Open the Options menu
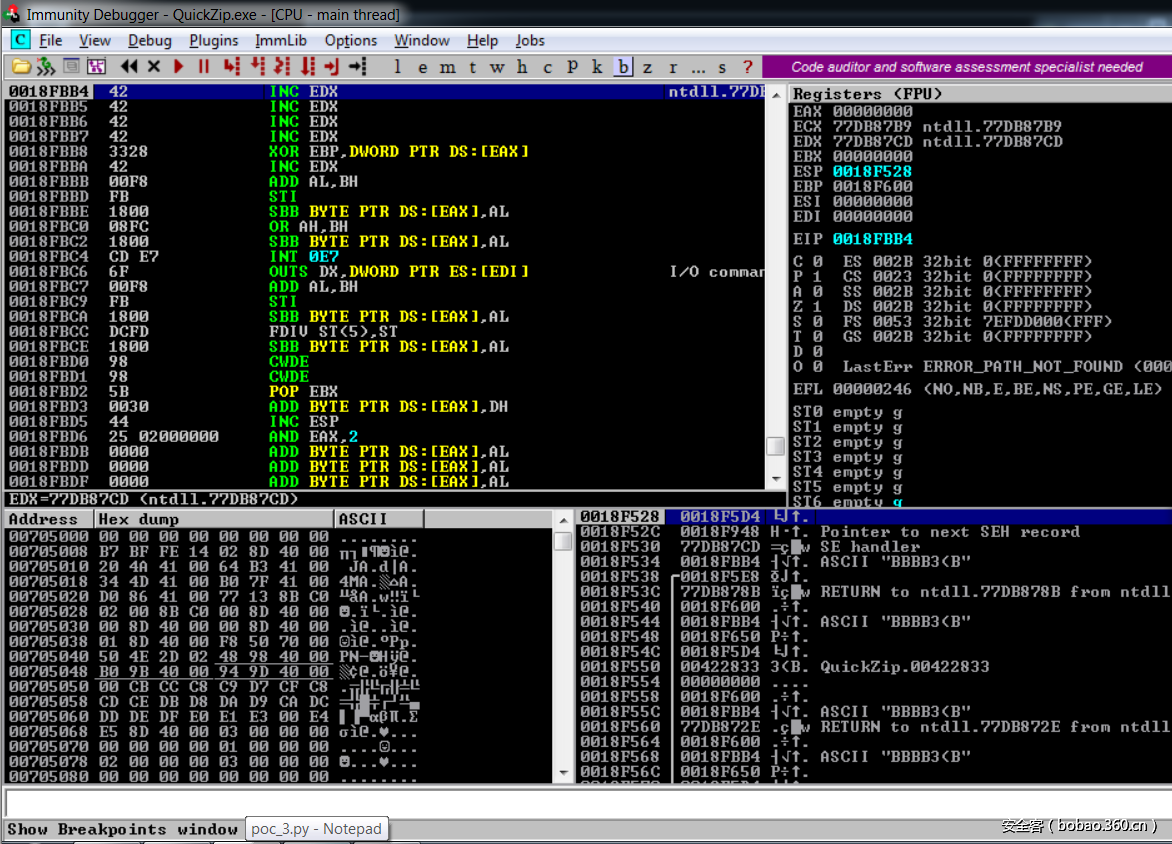The width and height of the screenshot is (1172, 844). [x=351, y=41]
